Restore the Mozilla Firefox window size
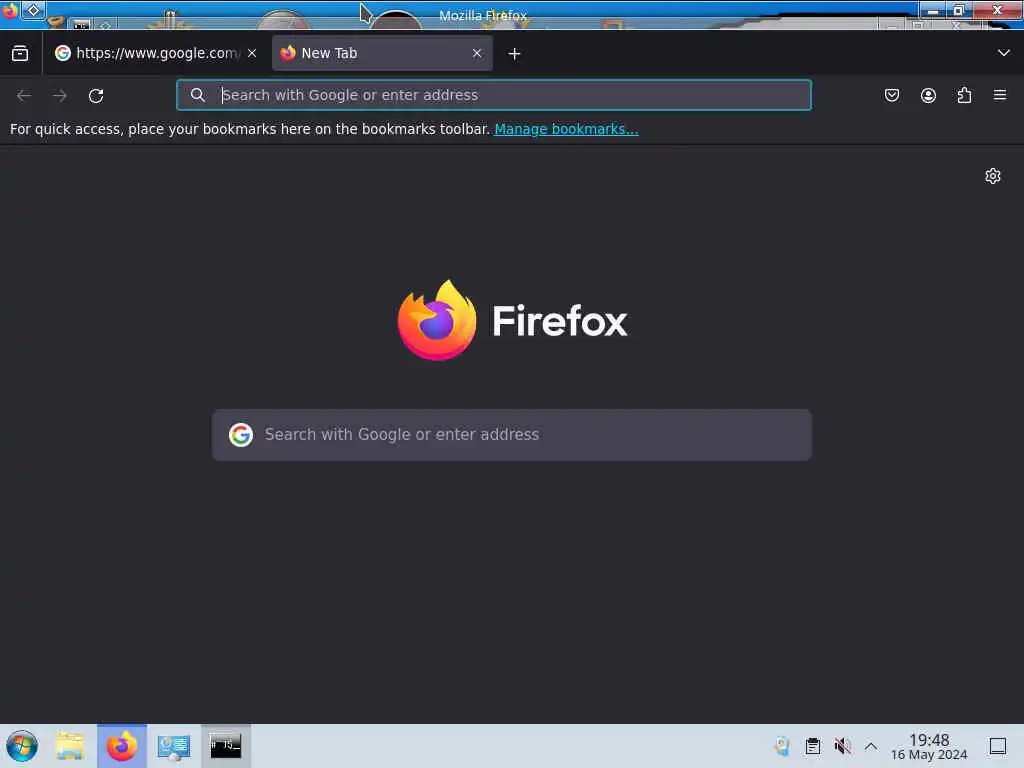This screenshot has width=1024, height=768. pos(959,10)
